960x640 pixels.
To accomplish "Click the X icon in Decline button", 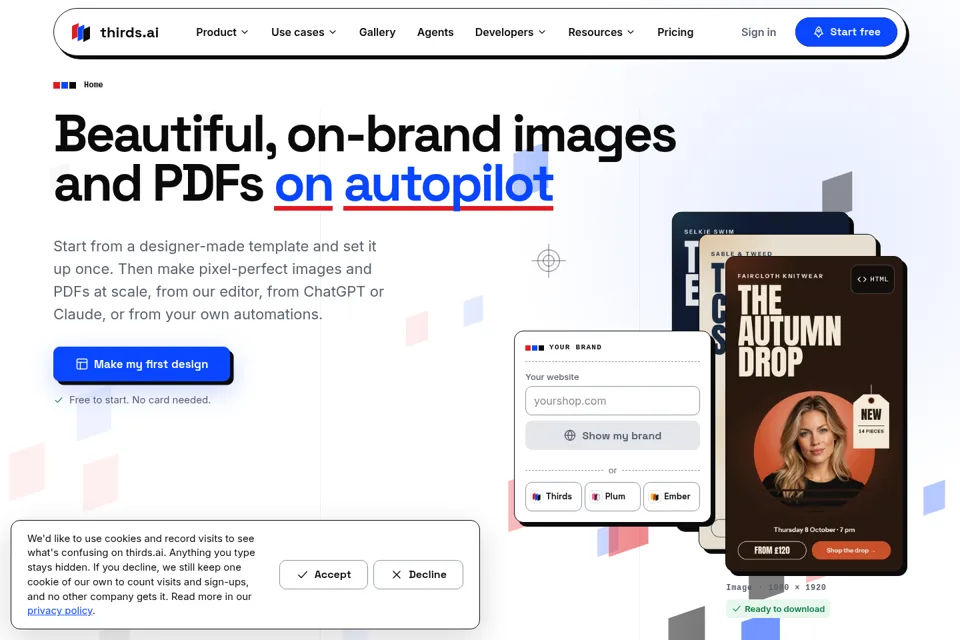I will pyautogui.click(x=397, y=574).
